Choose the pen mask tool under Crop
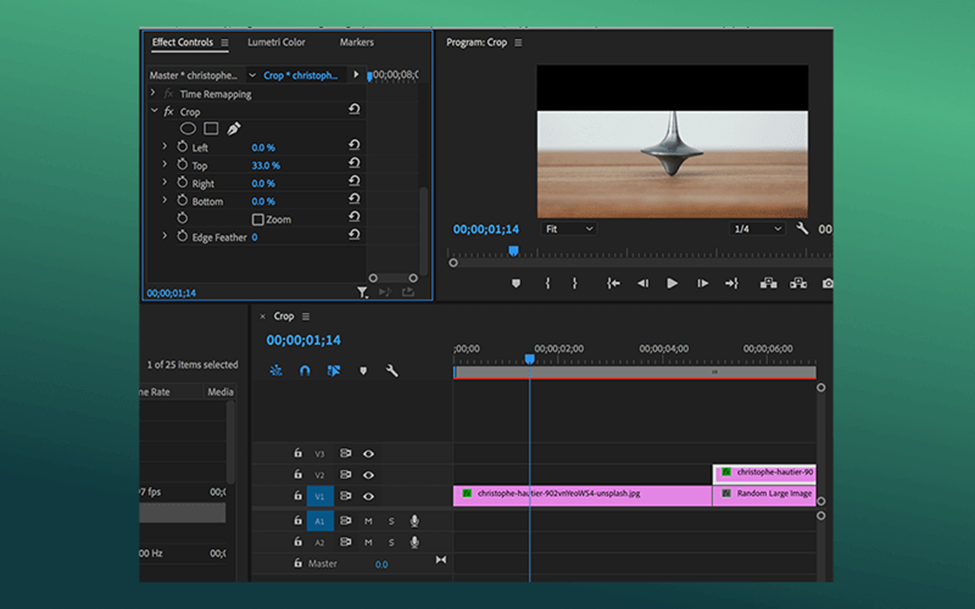 coord(234,129)
